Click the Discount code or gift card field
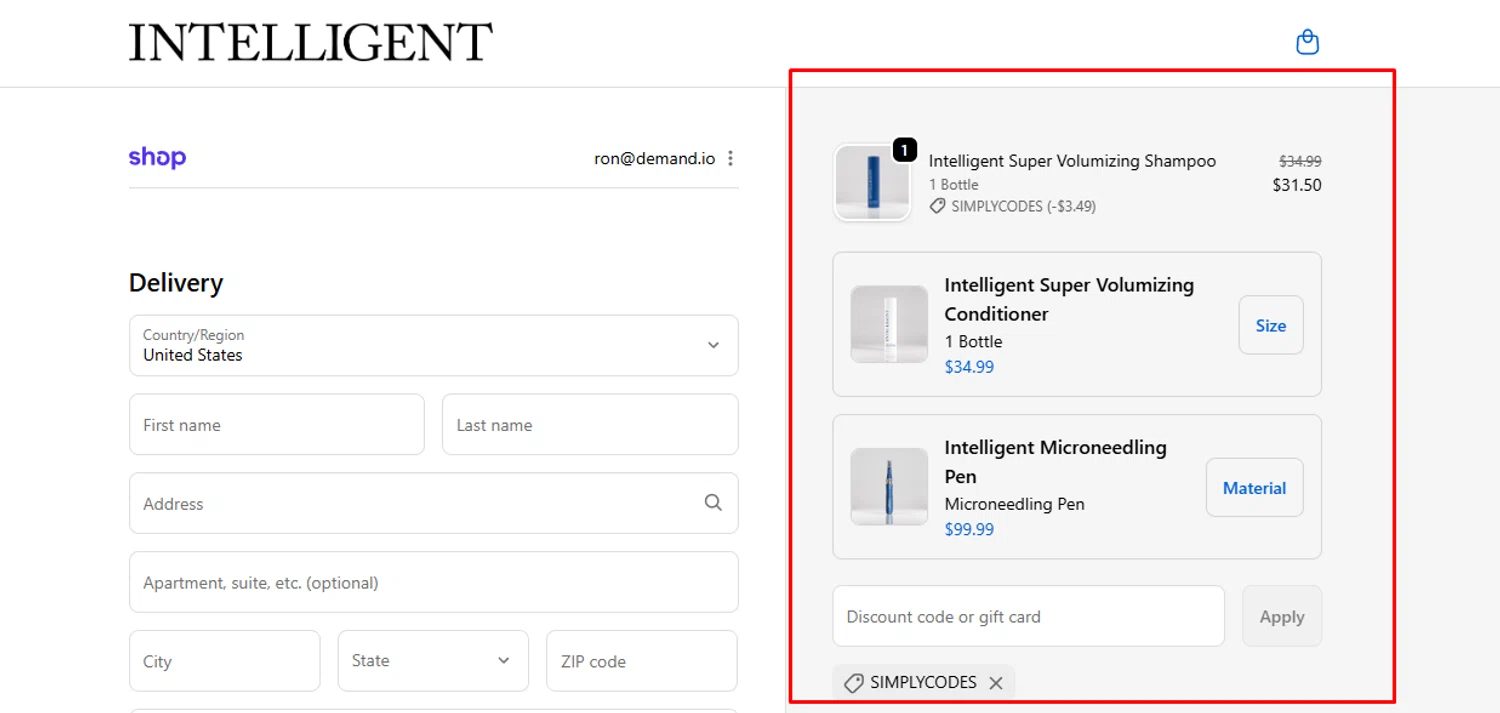This screenshot has width=1500, height=713. [1028, 616]
